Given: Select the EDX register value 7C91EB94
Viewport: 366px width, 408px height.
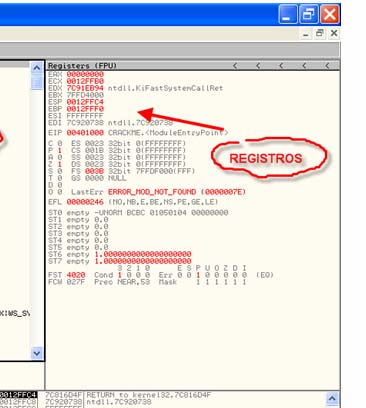Looking at the screenshot, I should (85, 88).
